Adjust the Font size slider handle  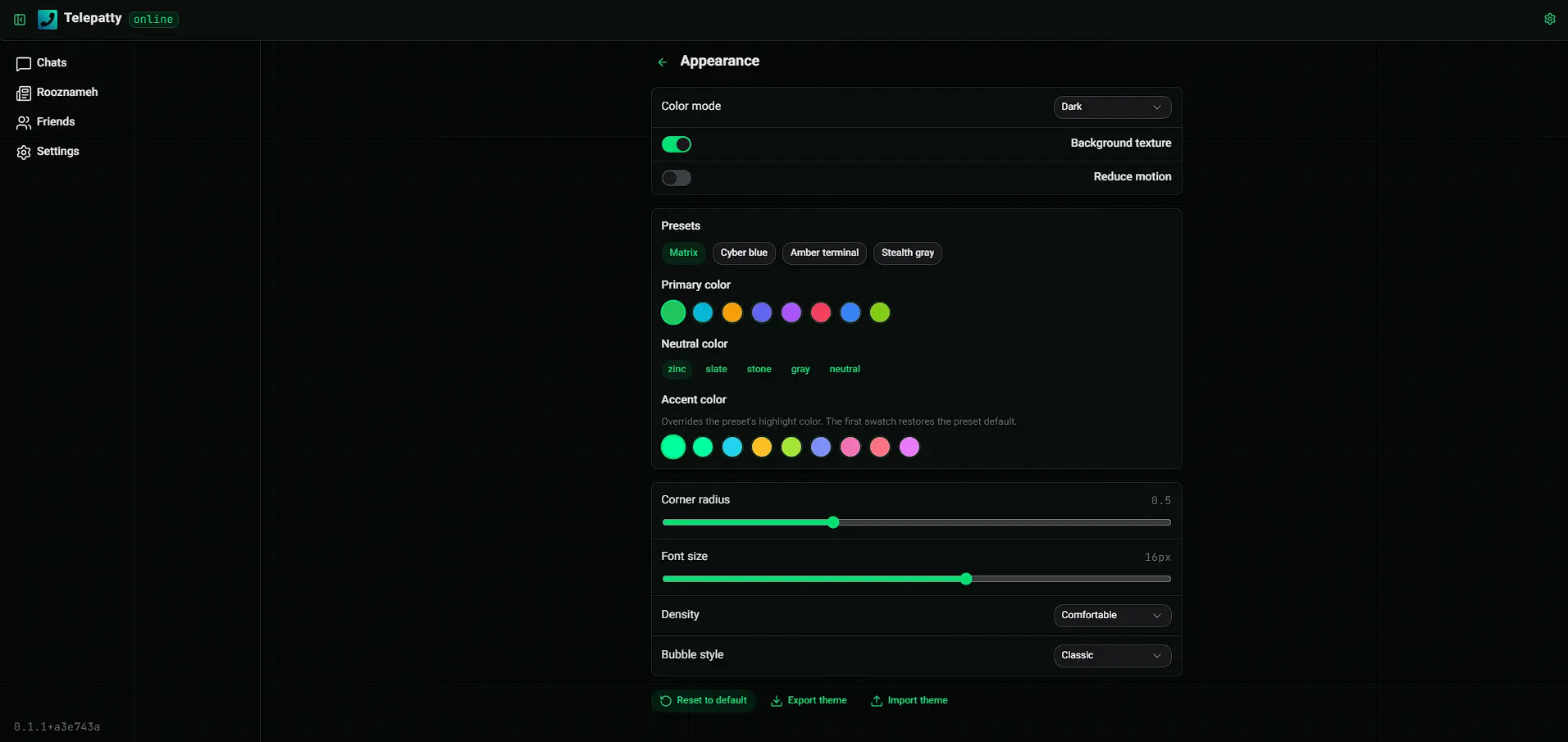pos(966,579)
